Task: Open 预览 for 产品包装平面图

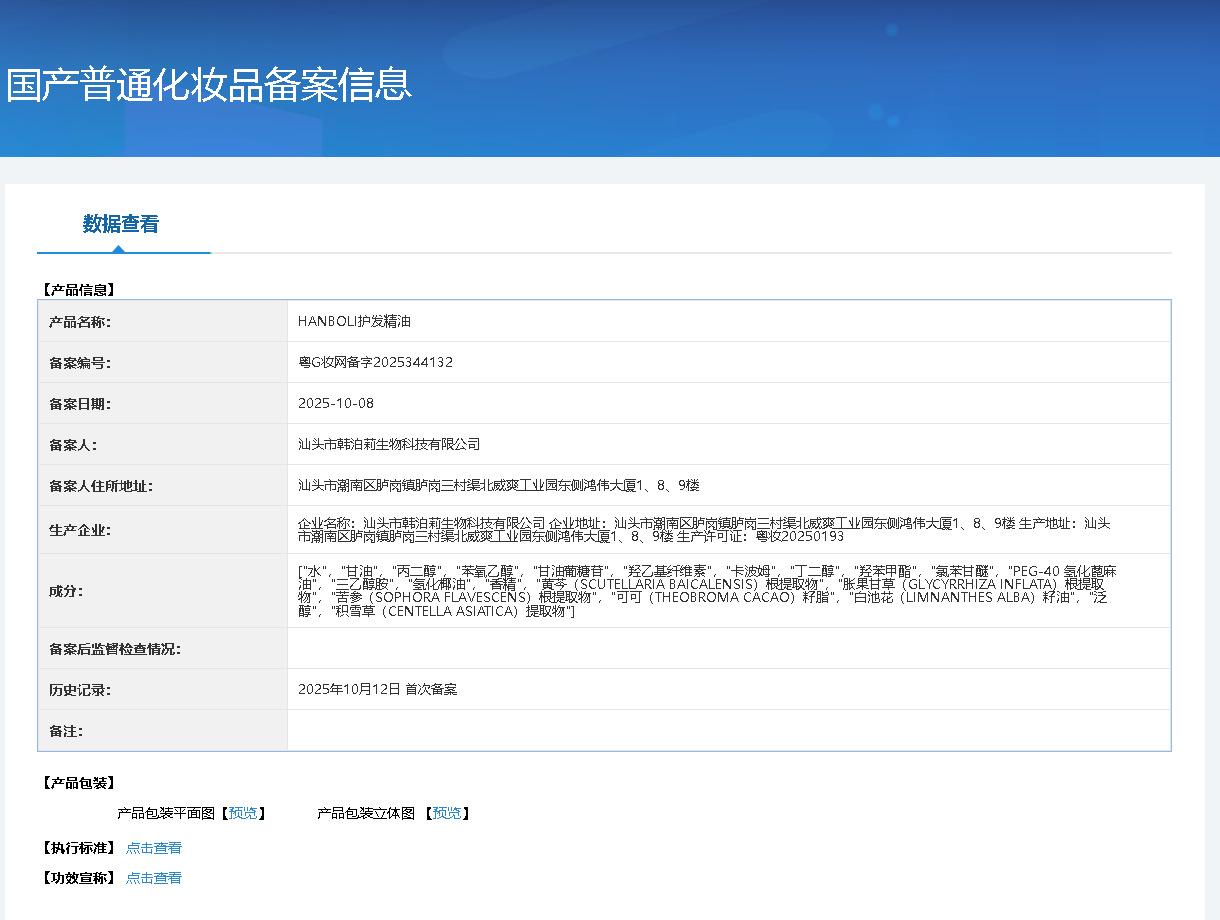Action: point(242,813)
